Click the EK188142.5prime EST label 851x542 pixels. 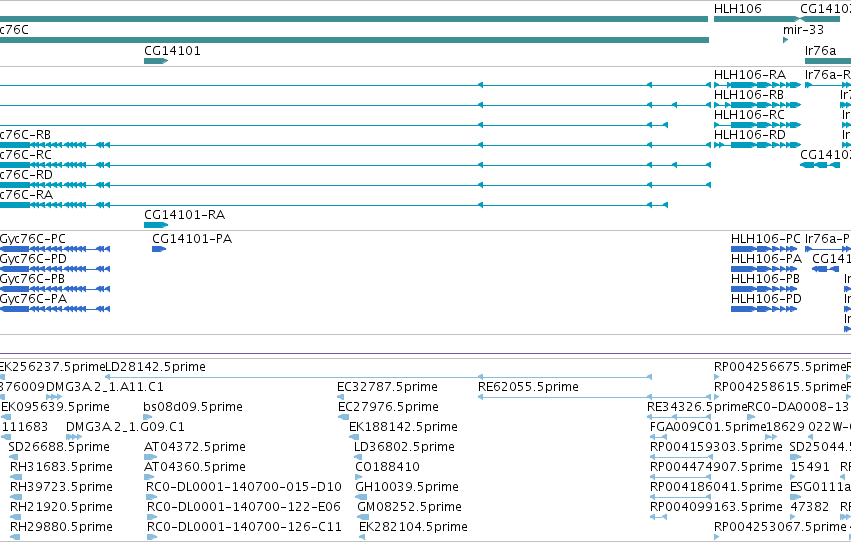pyautogui.click(x=403, y=427)
